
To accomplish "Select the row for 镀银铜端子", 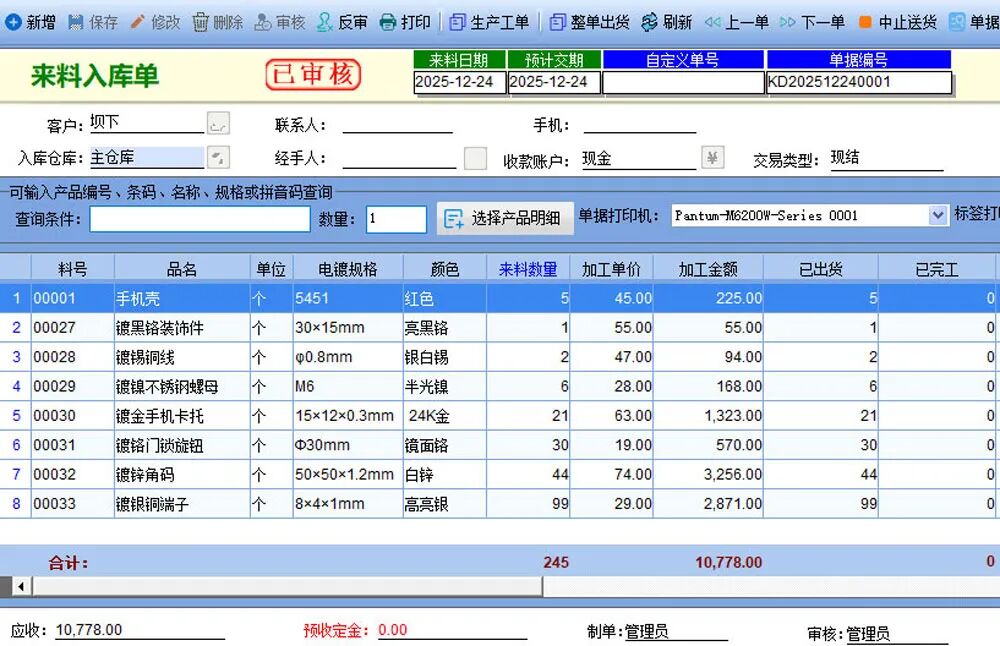I will (500, 504).
